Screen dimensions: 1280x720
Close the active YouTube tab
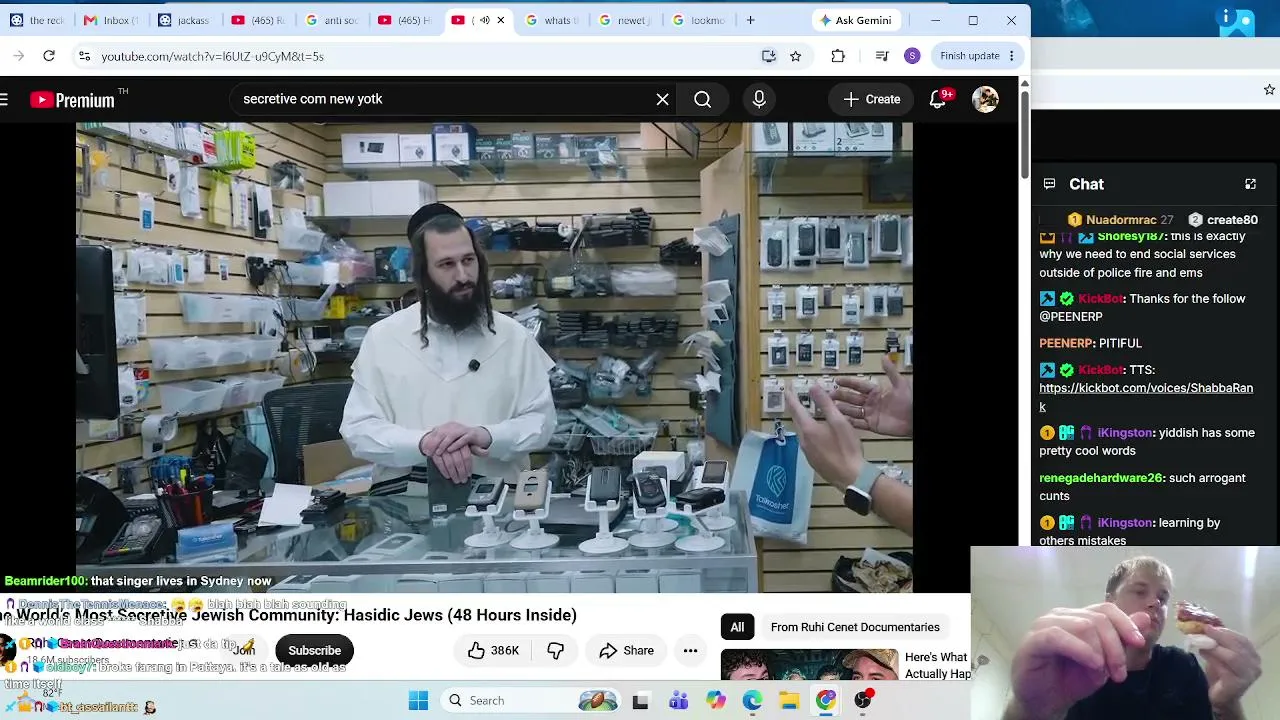[501, 20]
